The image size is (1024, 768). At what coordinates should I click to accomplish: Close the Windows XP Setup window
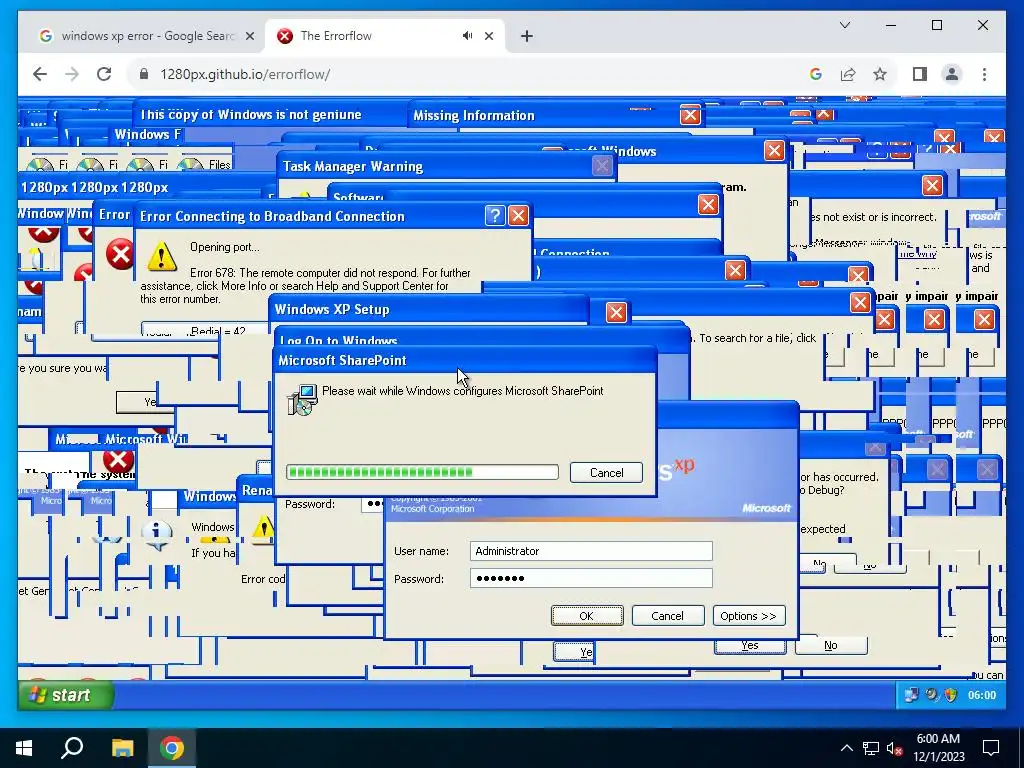point(616,312)
